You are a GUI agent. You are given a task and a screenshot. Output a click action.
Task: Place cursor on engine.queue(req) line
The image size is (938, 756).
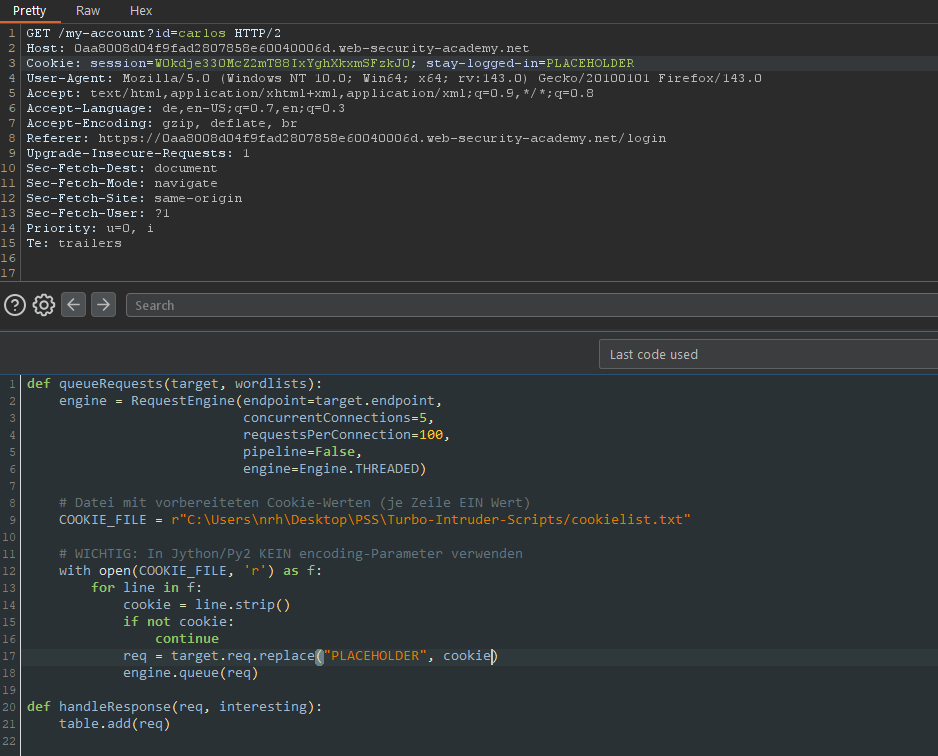tap(190, 673)
